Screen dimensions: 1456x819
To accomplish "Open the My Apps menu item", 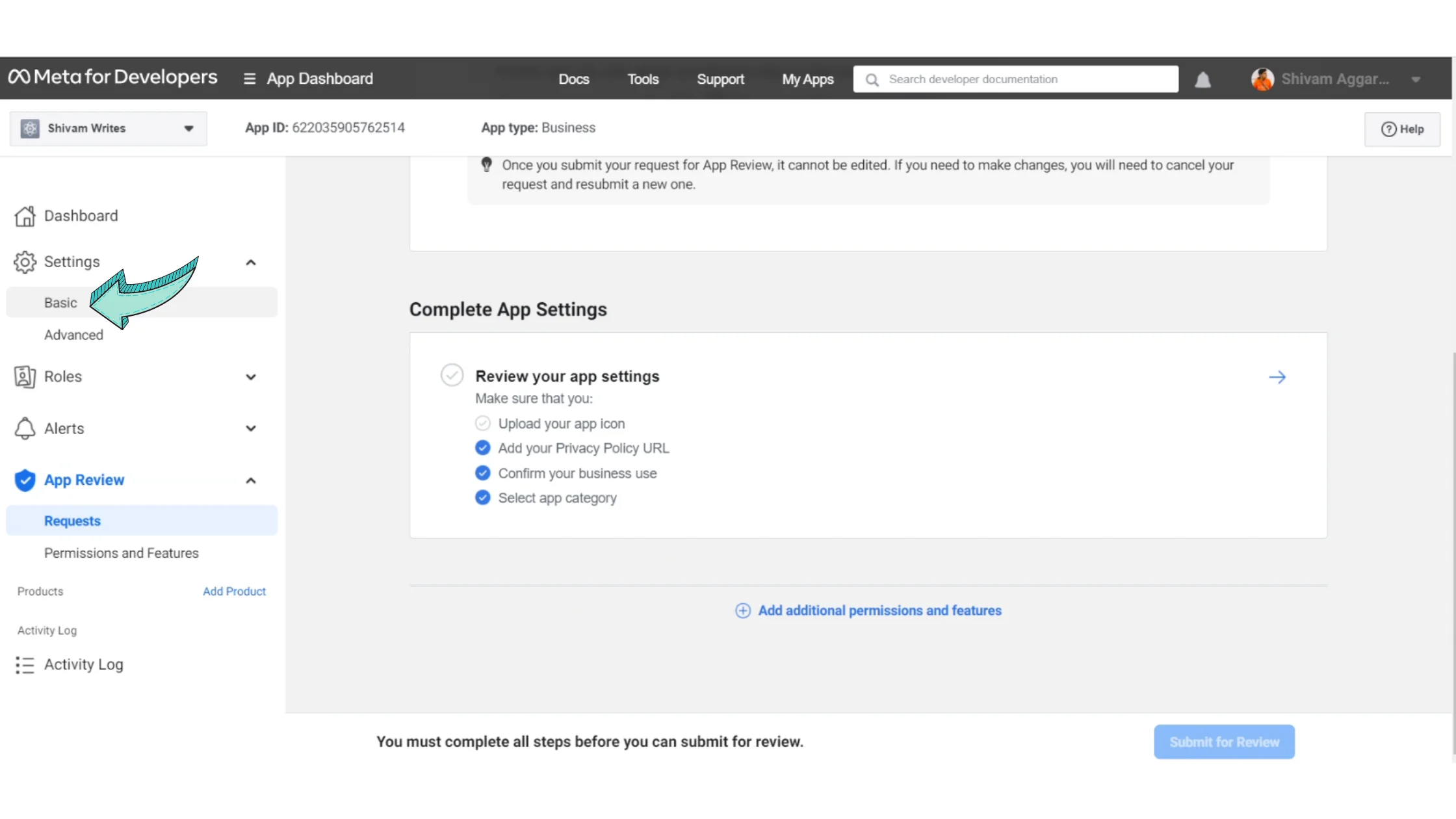I will click(x=807, y=79).
